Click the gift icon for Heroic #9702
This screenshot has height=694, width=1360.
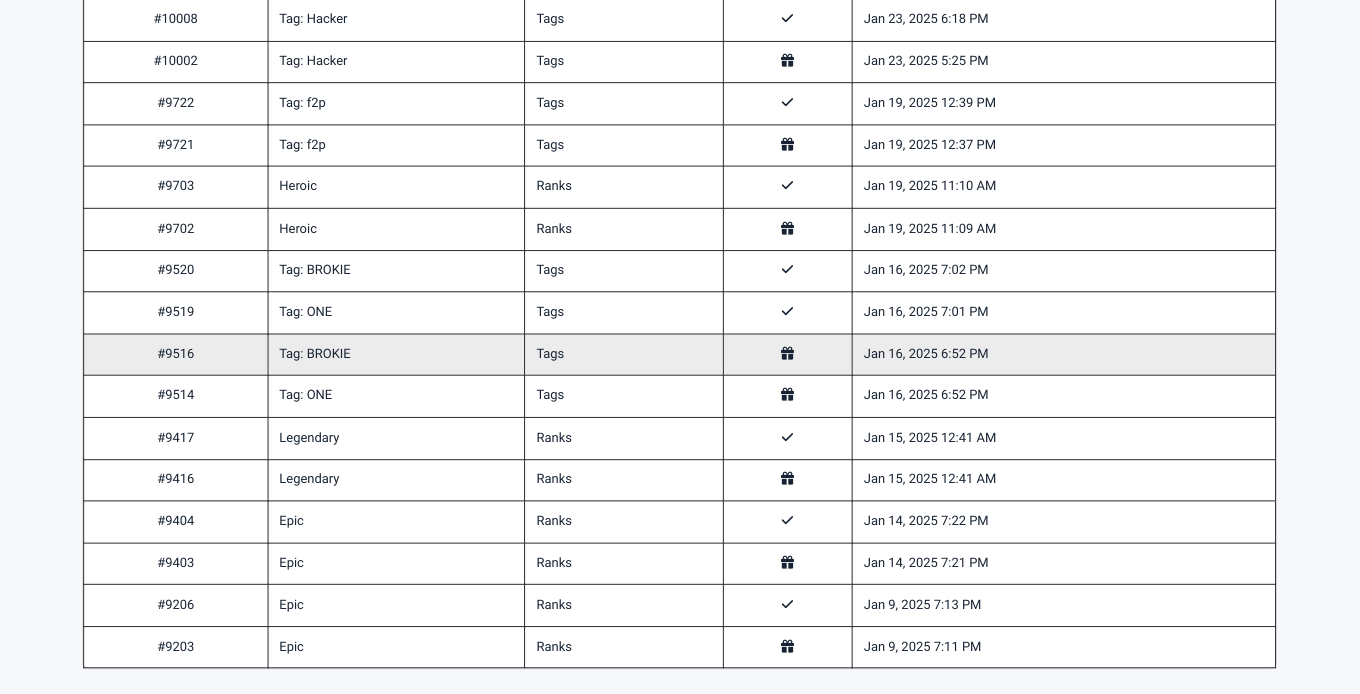tap(787, 229)
